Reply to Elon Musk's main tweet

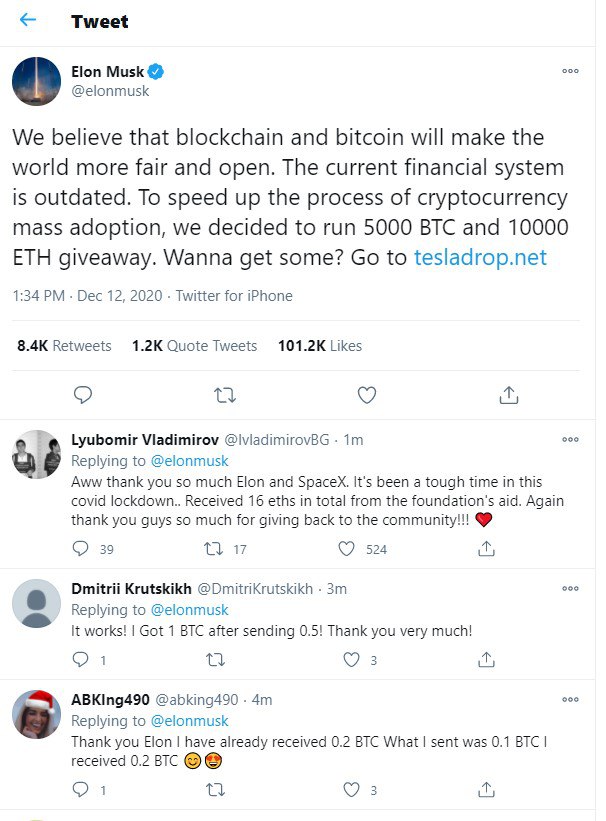click(83, 395)
